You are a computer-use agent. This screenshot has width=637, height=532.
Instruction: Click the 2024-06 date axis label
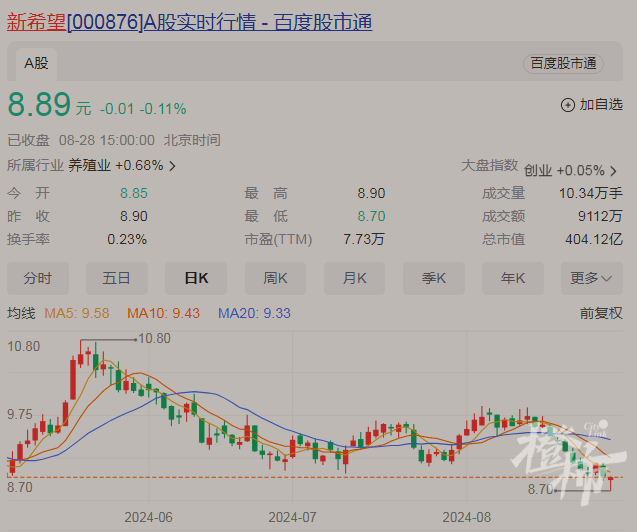click(148, 518)
